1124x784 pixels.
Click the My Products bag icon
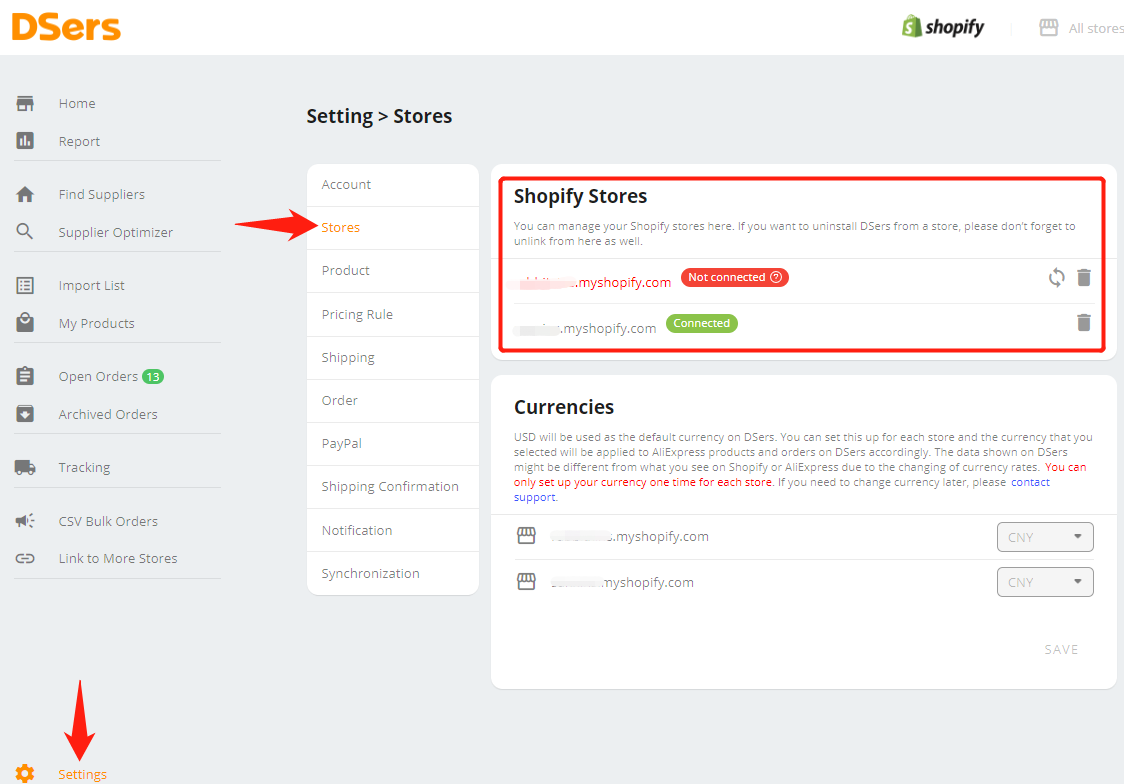[25, 322]
